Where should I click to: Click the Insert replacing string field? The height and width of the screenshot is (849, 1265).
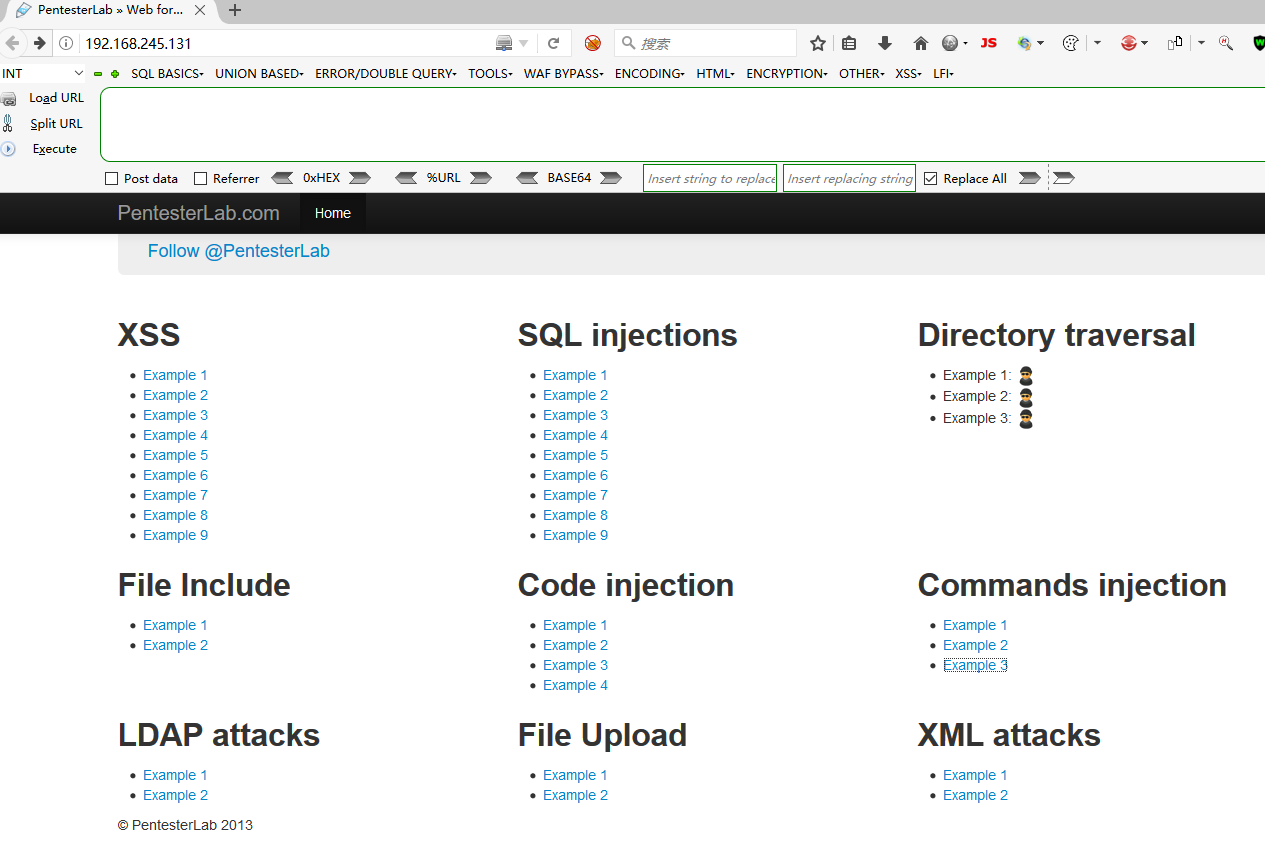pos(849,178)
